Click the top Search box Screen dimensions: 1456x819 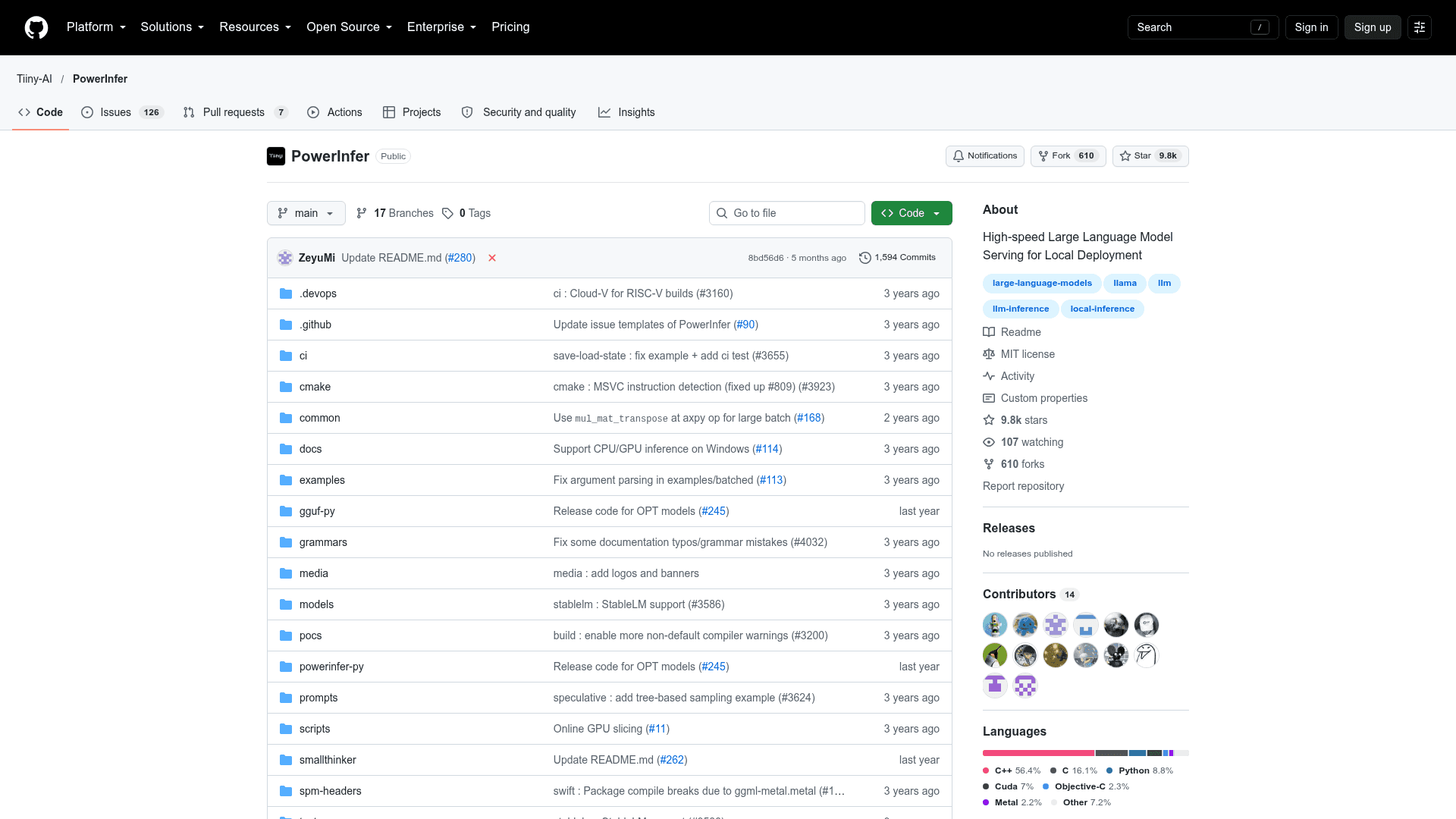[x=1203, y=27]
